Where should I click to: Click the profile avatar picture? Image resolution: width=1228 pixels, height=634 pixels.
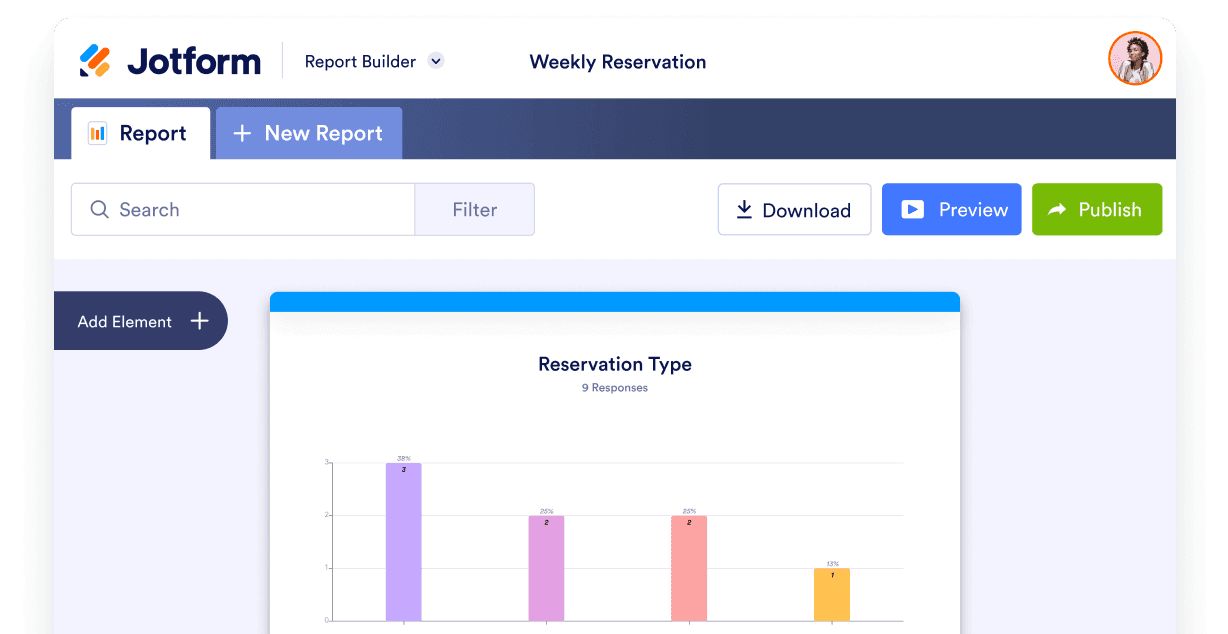[x=1135, y=58]
